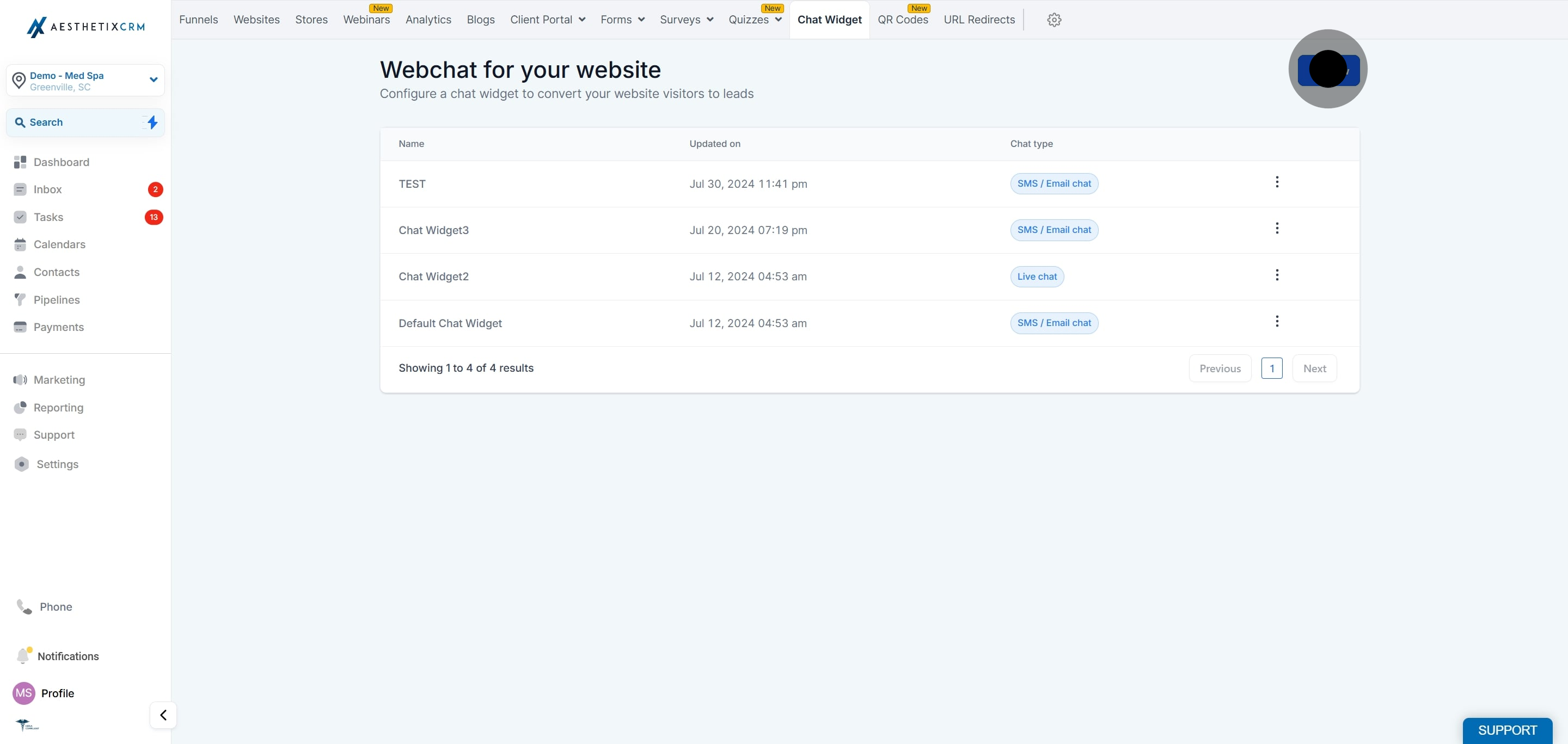
Task: Switch to the Stores tab
Action: [311, 20]
